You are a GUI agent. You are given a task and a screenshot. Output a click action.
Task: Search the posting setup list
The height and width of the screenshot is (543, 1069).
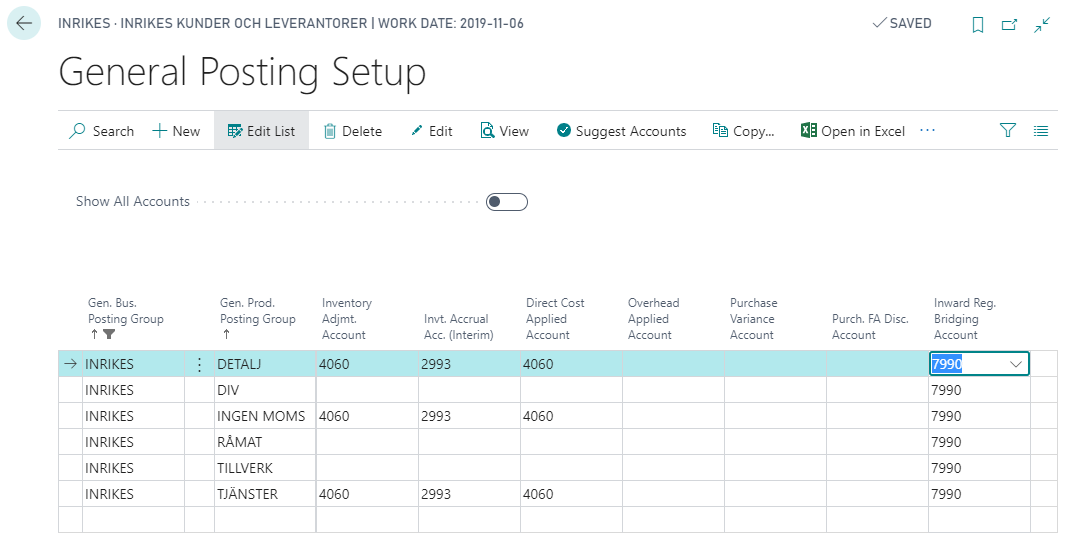click(101, 131)
